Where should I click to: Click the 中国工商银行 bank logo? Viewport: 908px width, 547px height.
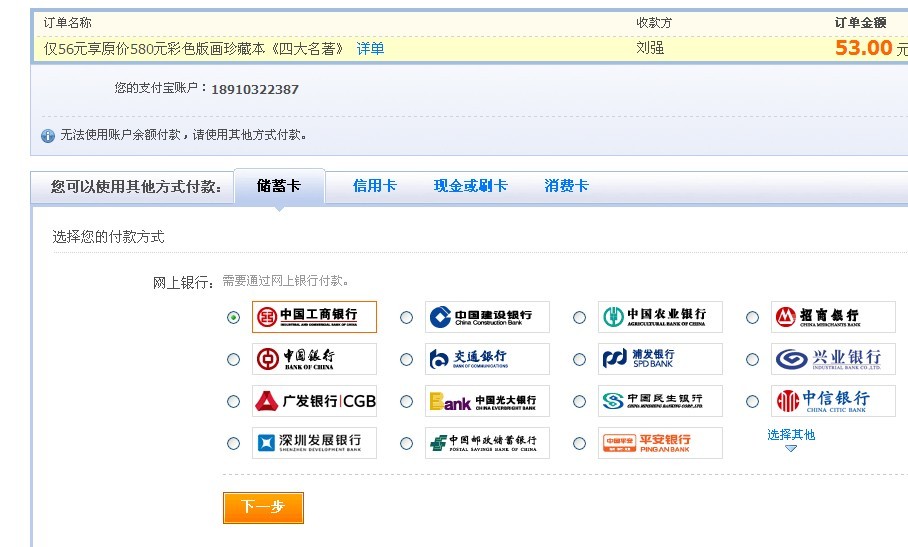314,317
